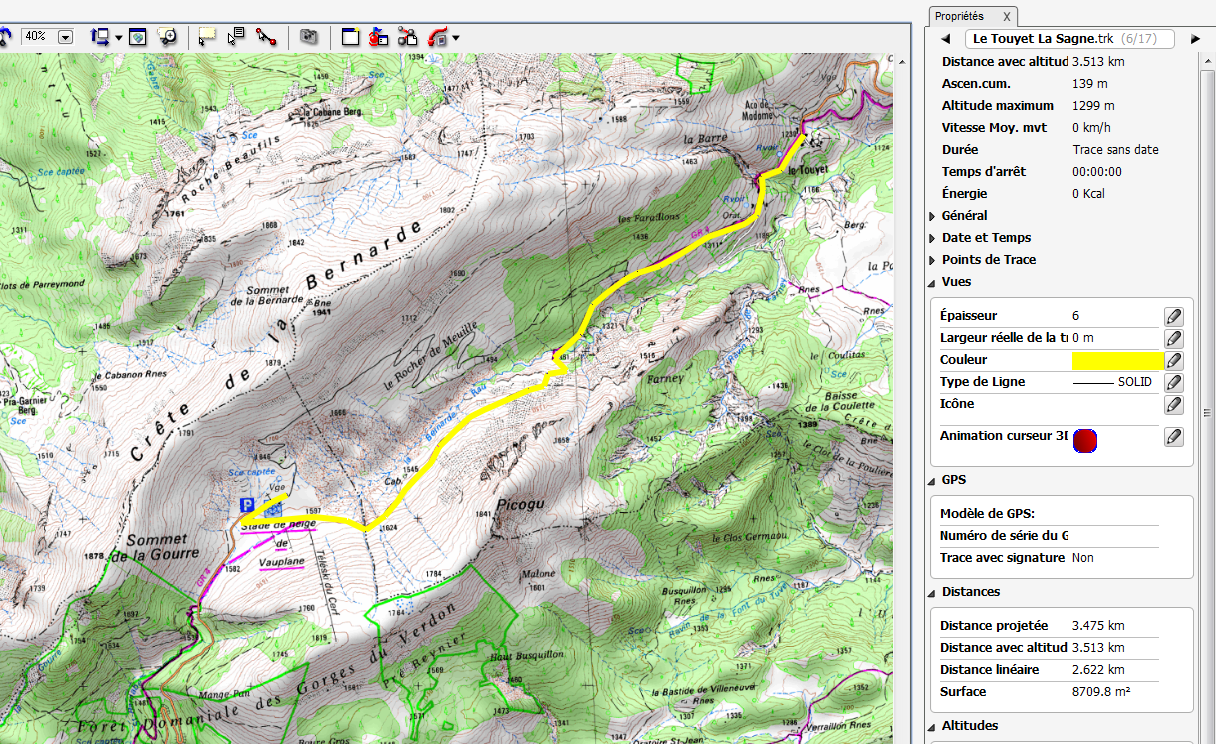Screen dimensions: 1216x744
Task: Click the pointer with list select tool
Action: 236,37
